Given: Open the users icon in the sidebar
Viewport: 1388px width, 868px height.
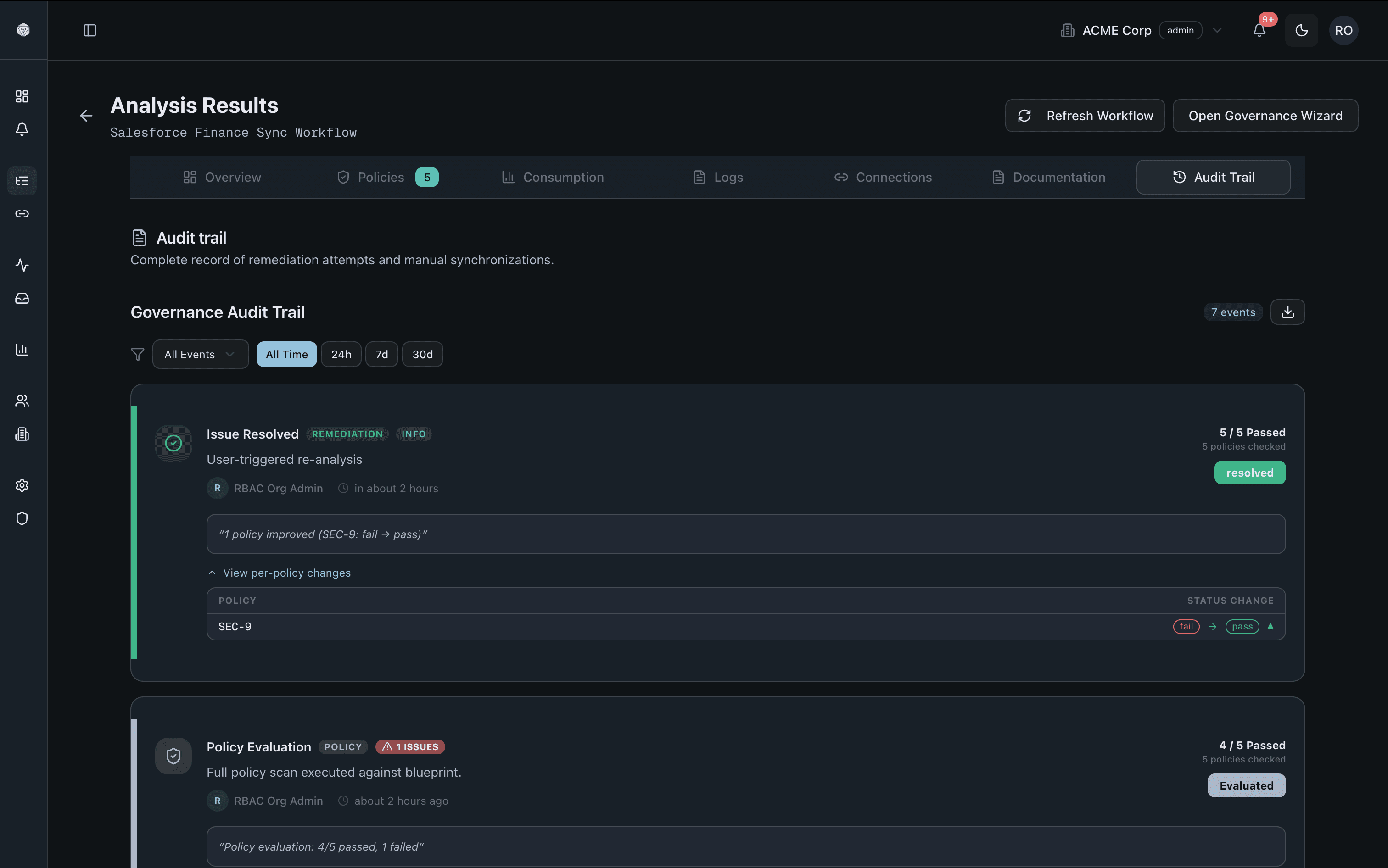Looking at the screenshot, I should pos(22,400).
